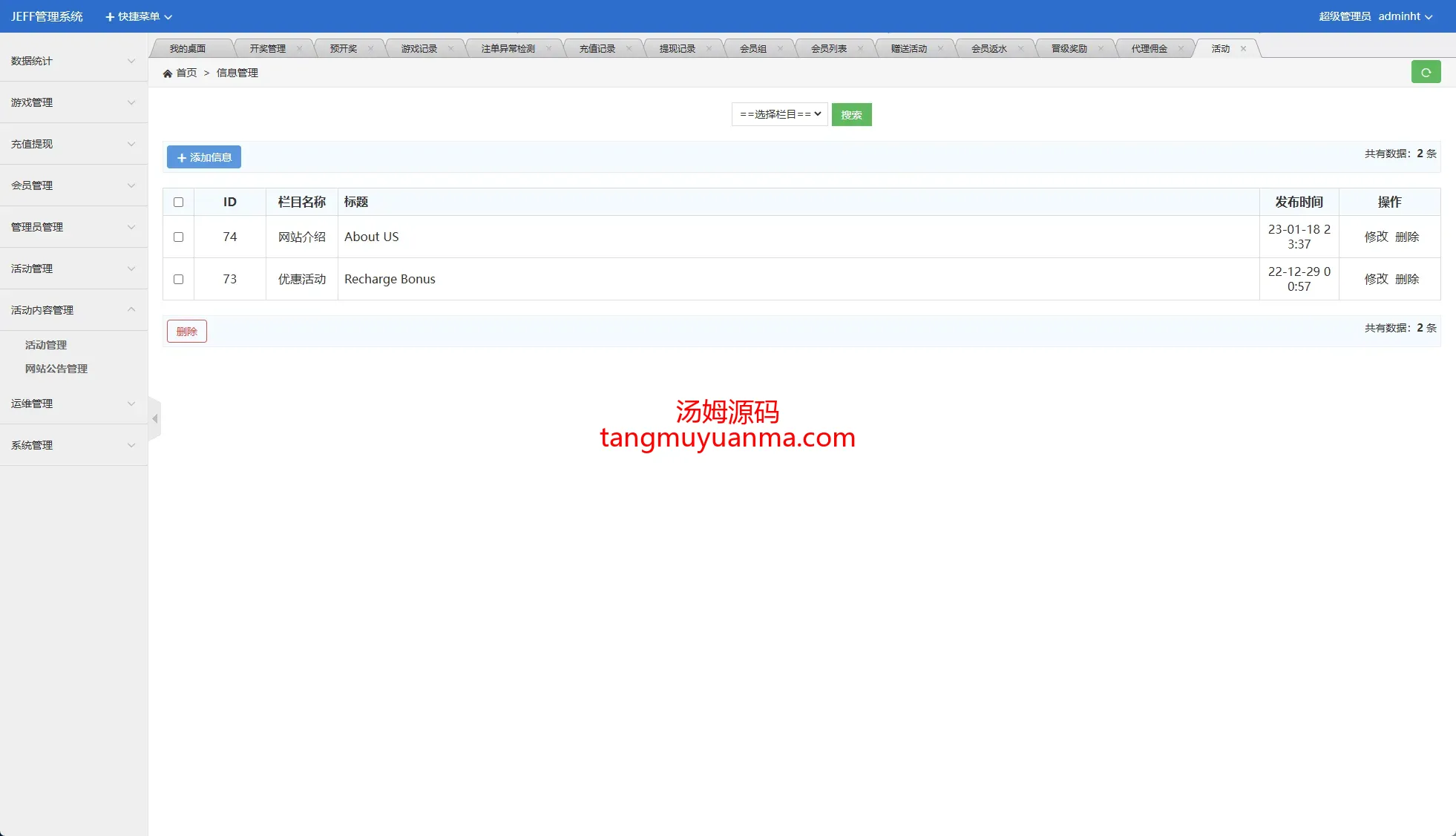
Task: Click the green 搜索 button
Action: pyautogui.click(x=851, y=115)
